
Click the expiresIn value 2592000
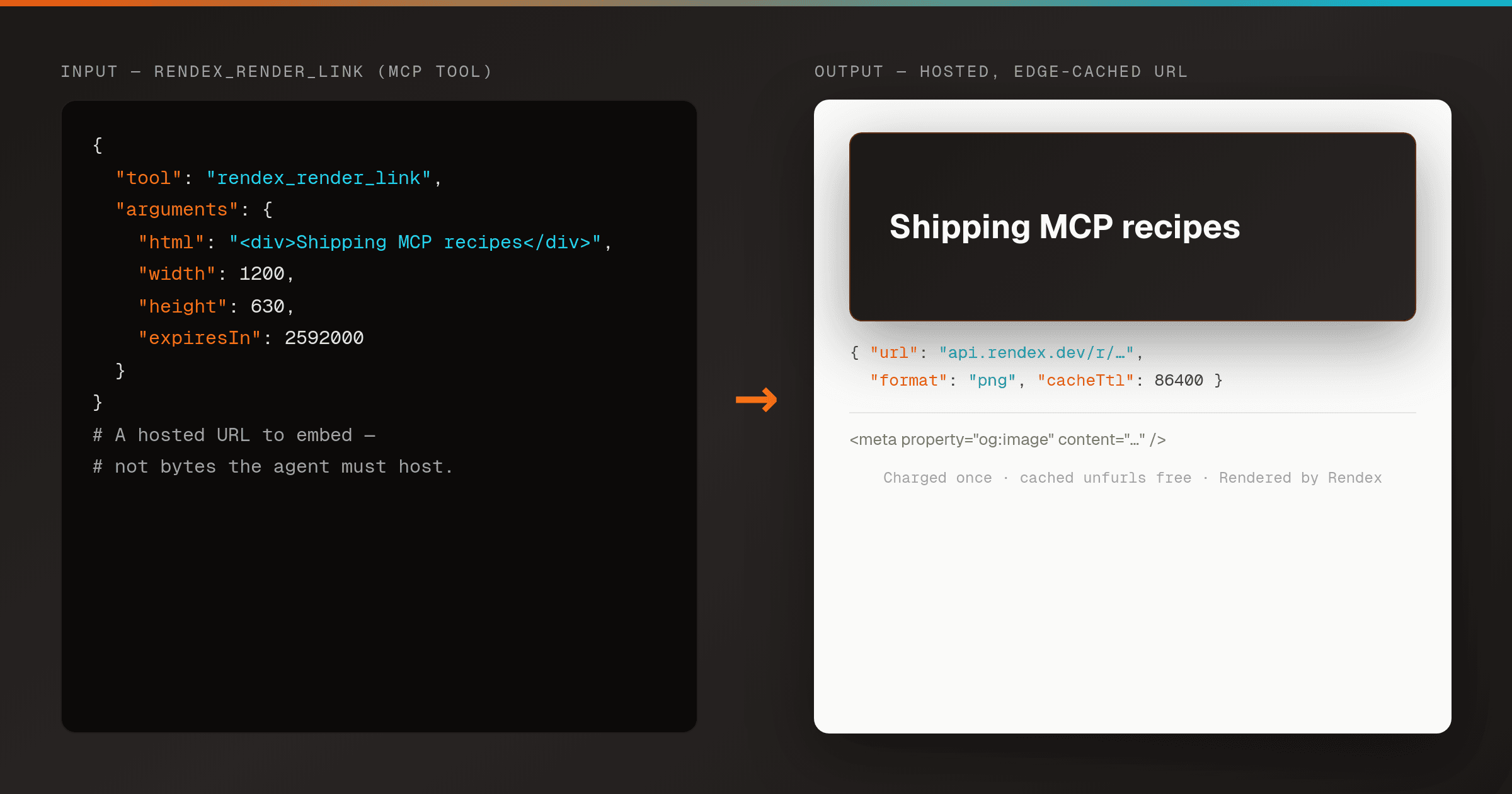(x=324, y=338)
